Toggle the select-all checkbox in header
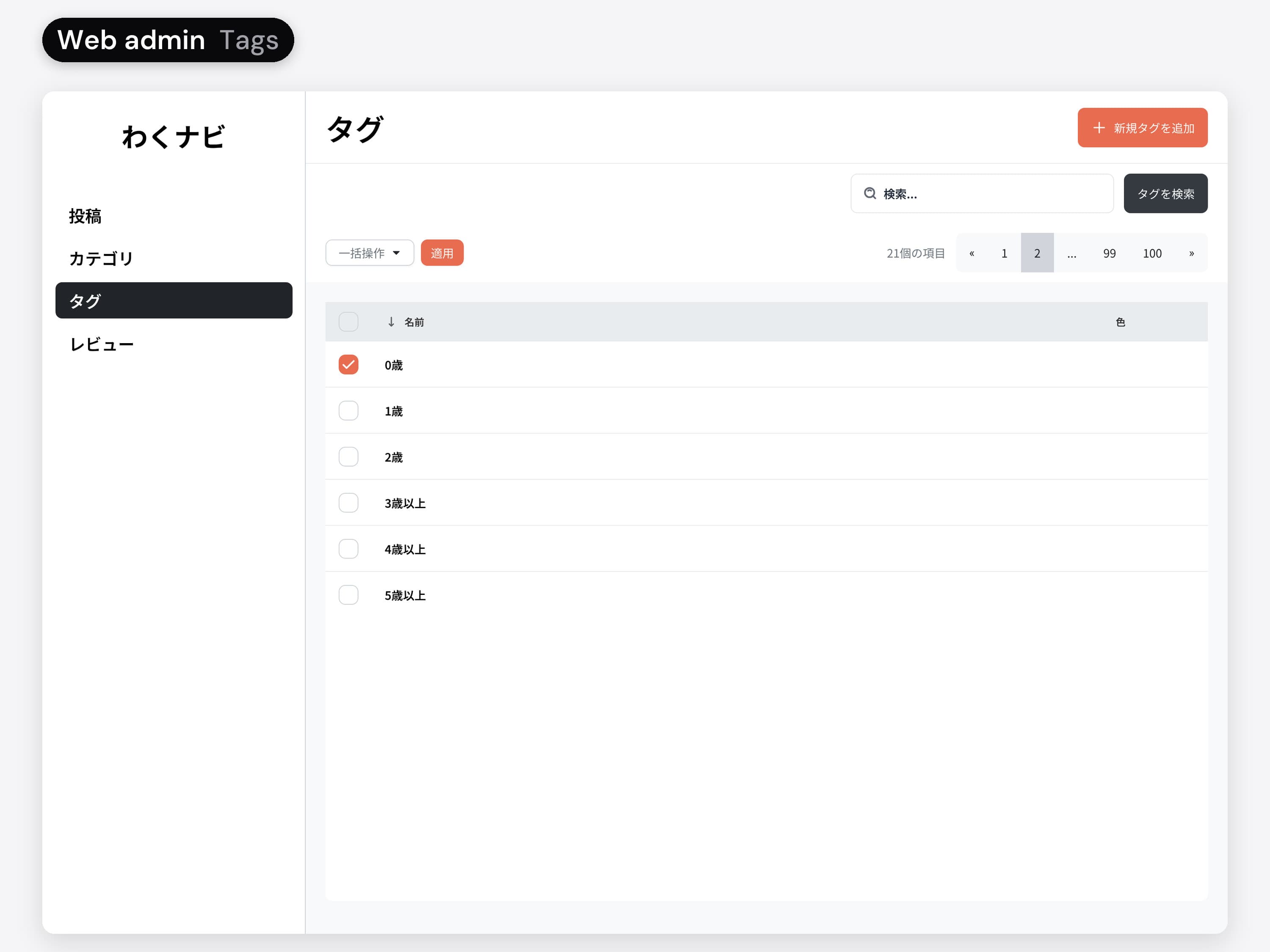1270x952 pixels. tap(348, 322)
